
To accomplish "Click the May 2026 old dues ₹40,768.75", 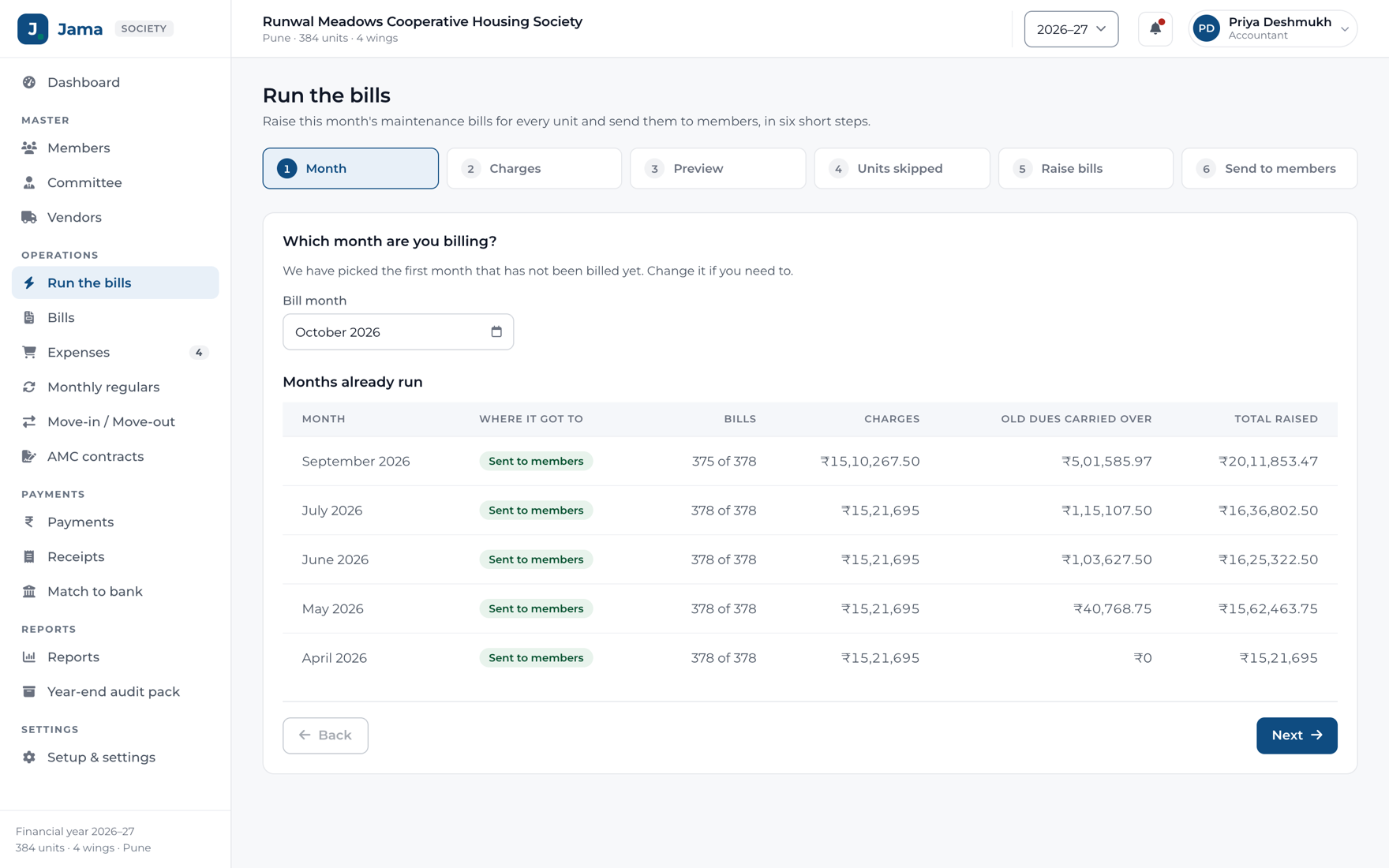I will tap(1113, 608).
